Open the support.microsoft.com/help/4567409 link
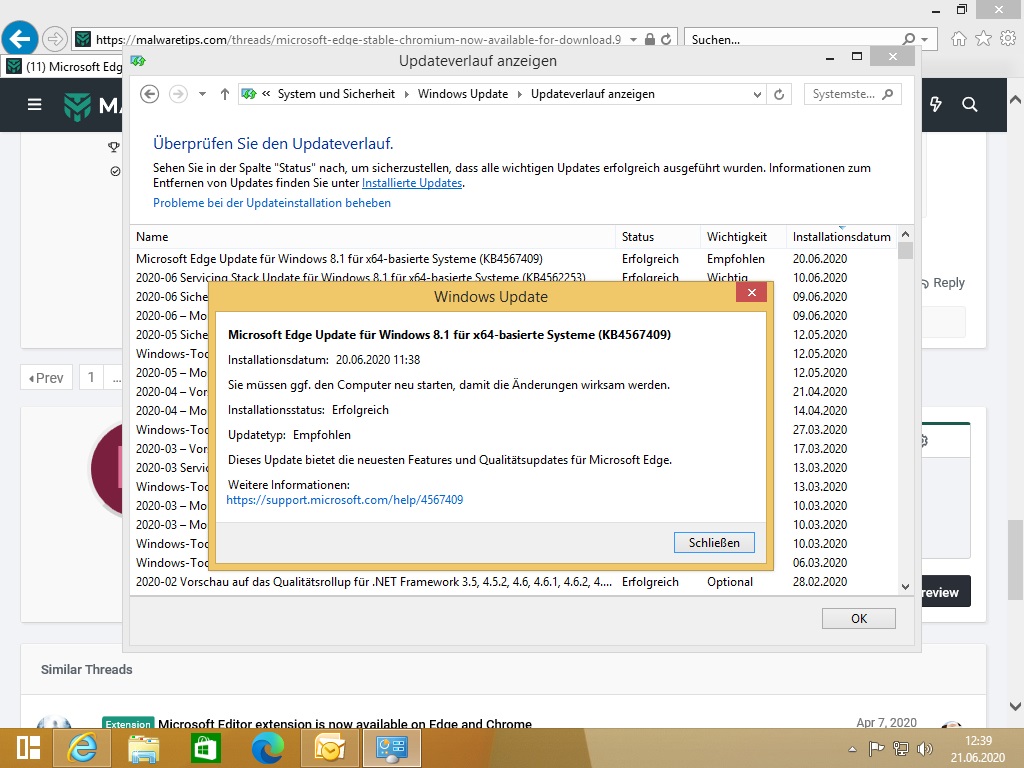1024x768 pixels. 345,500
